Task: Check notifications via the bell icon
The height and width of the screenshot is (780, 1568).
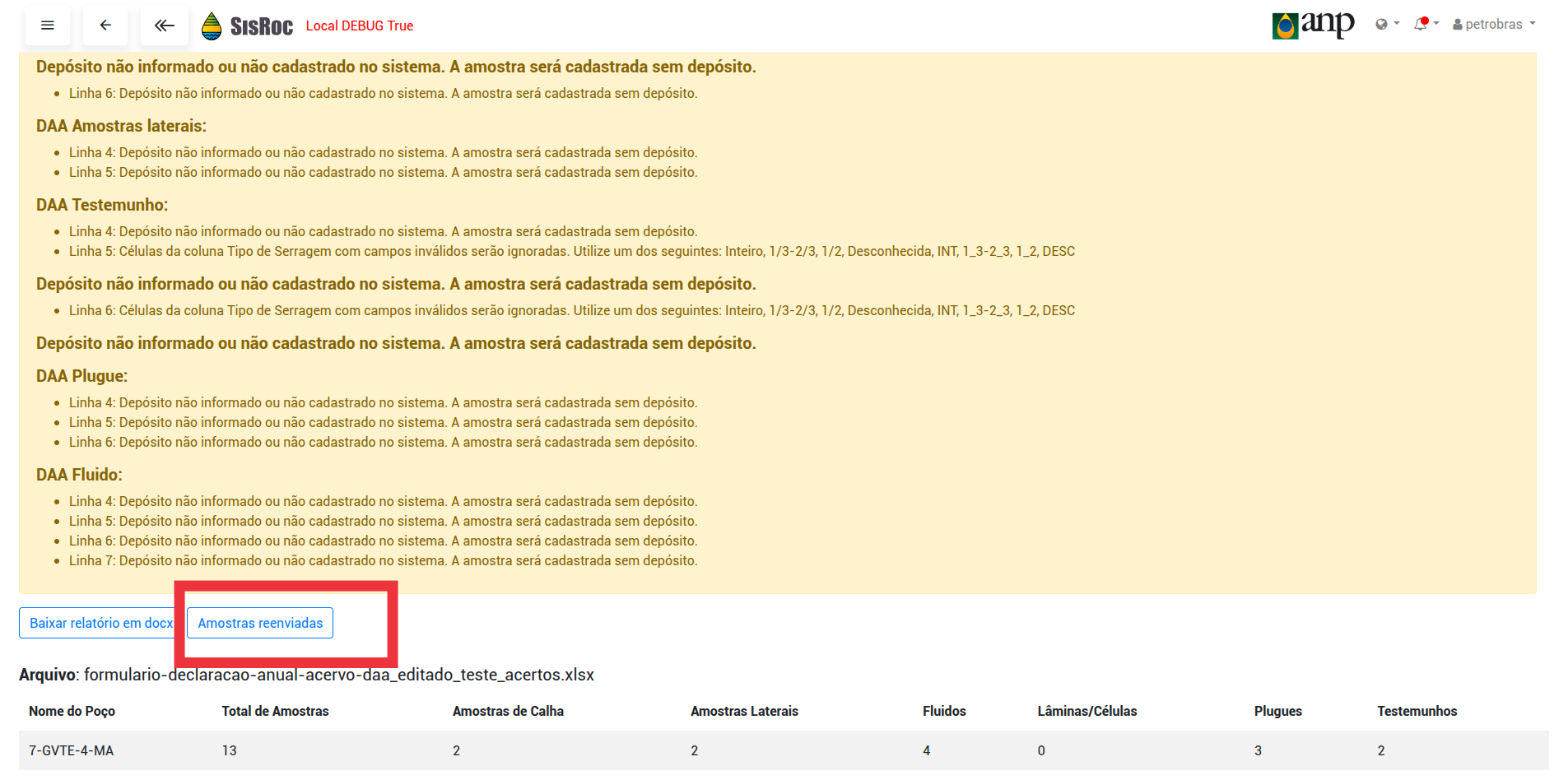Action: pos(1421,25)
